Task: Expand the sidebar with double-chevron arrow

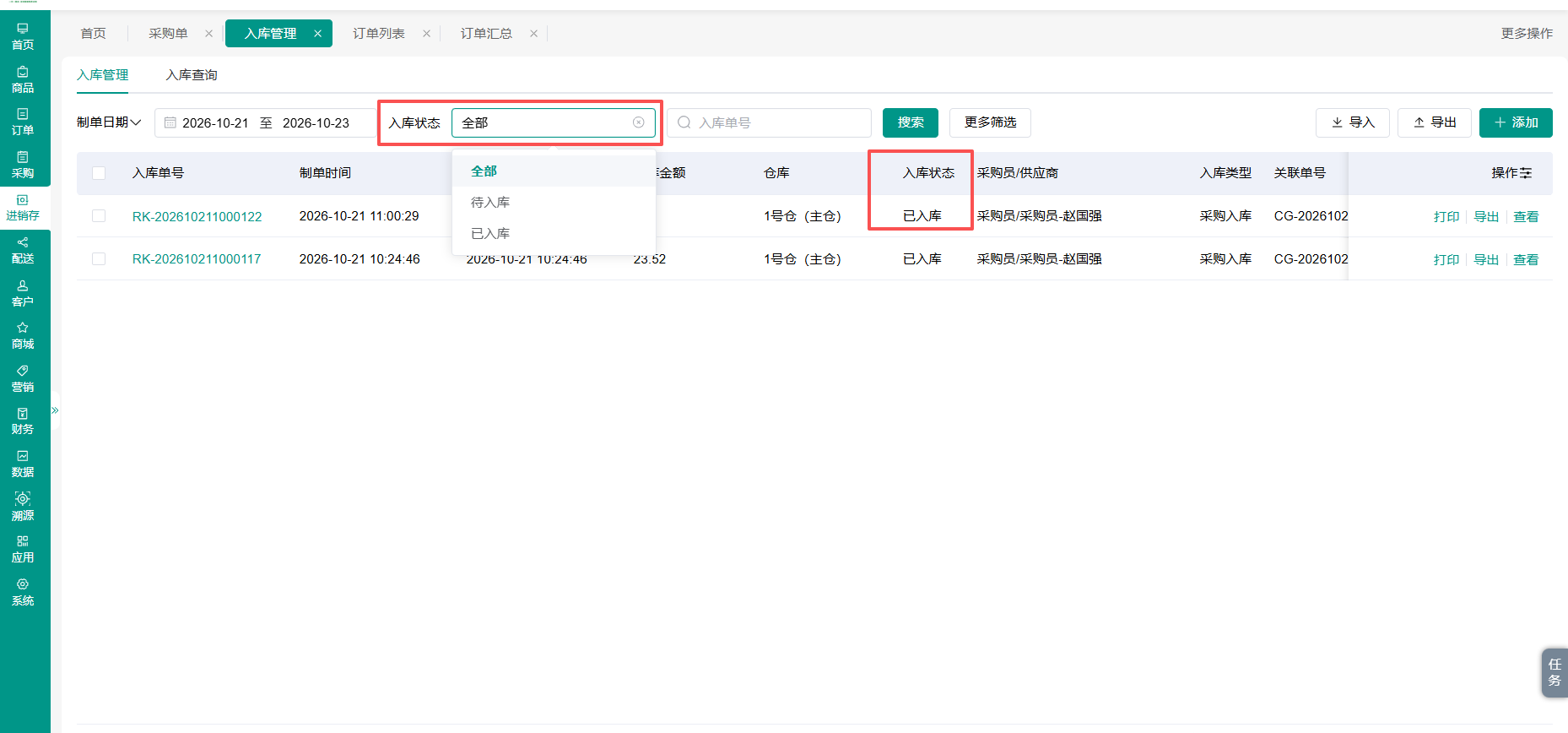Action: 55,410
